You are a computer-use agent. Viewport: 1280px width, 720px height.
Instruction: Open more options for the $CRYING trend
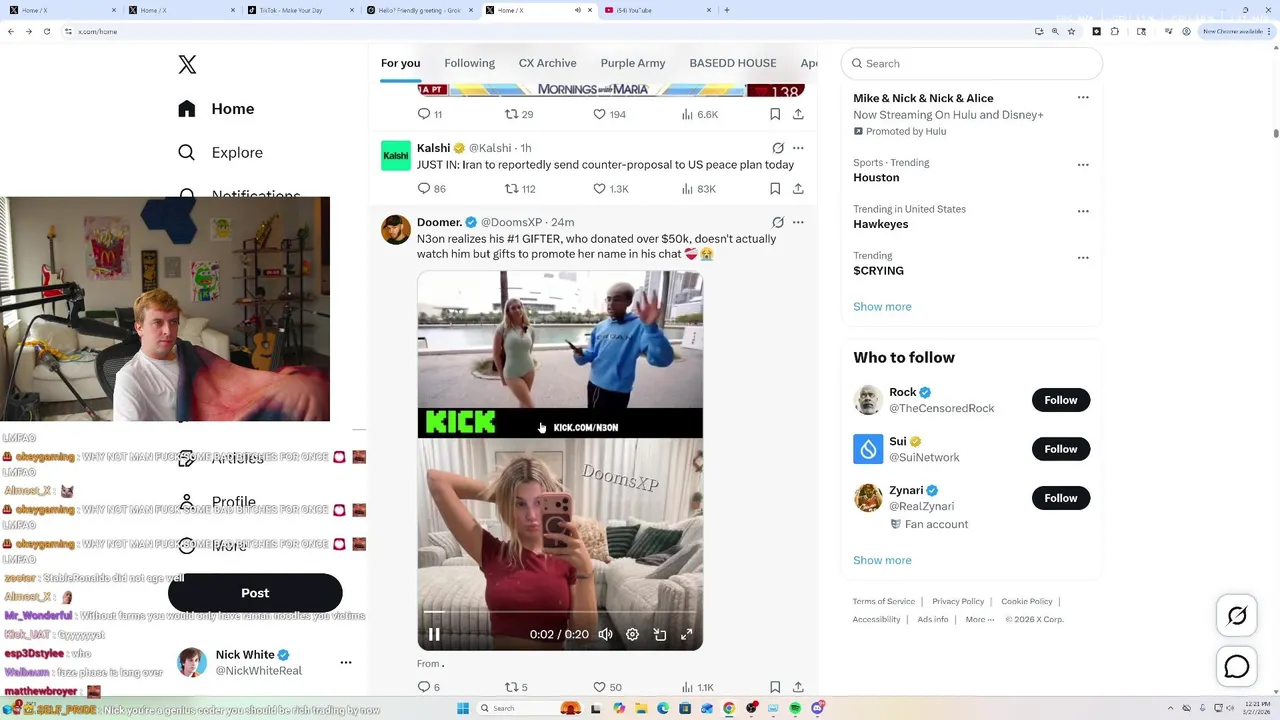point(1083,257)
